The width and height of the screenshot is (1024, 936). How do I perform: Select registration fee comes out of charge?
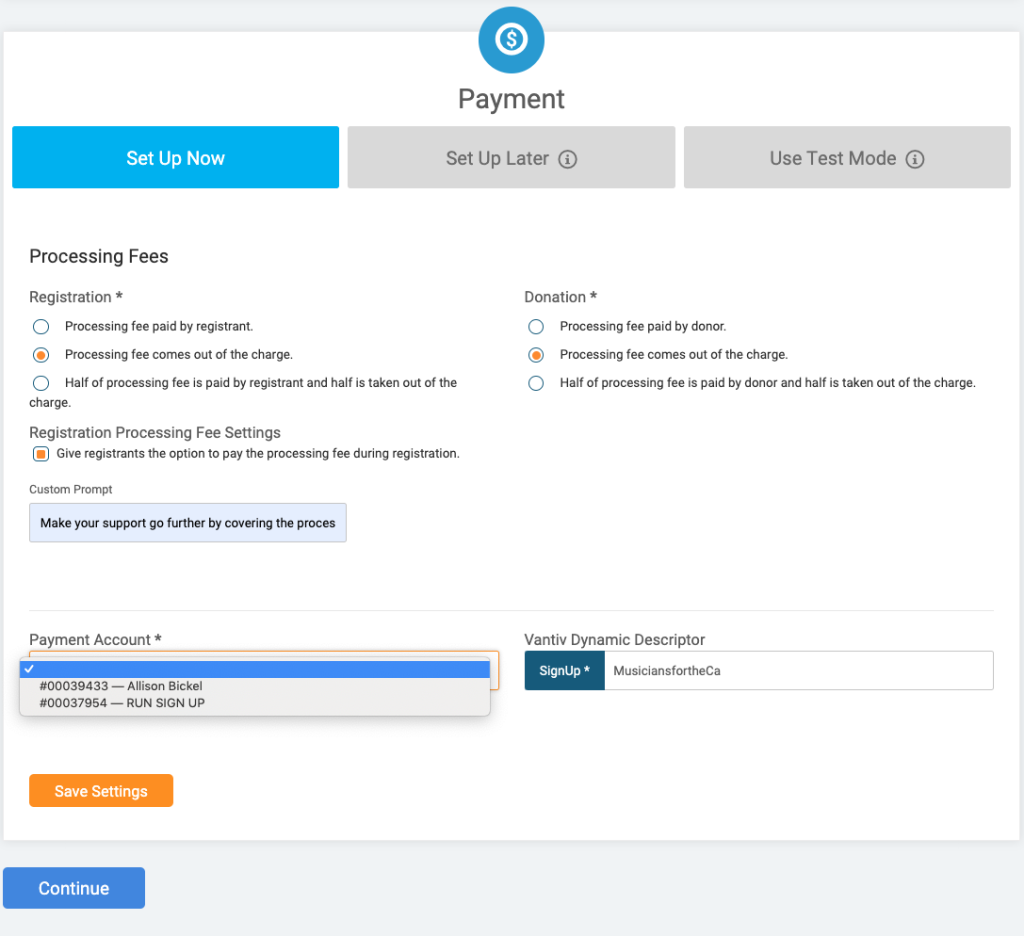pyautogui.click(x=41, y=355)
